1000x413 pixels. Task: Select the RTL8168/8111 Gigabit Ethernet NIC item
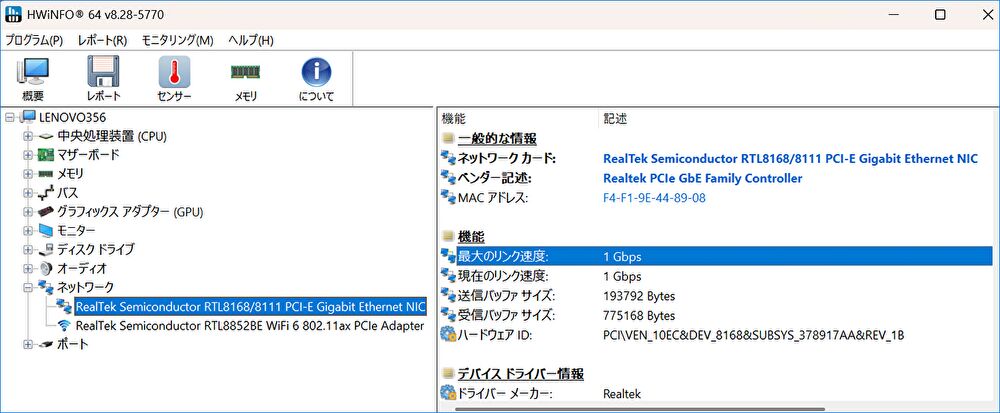coord(250,306)
